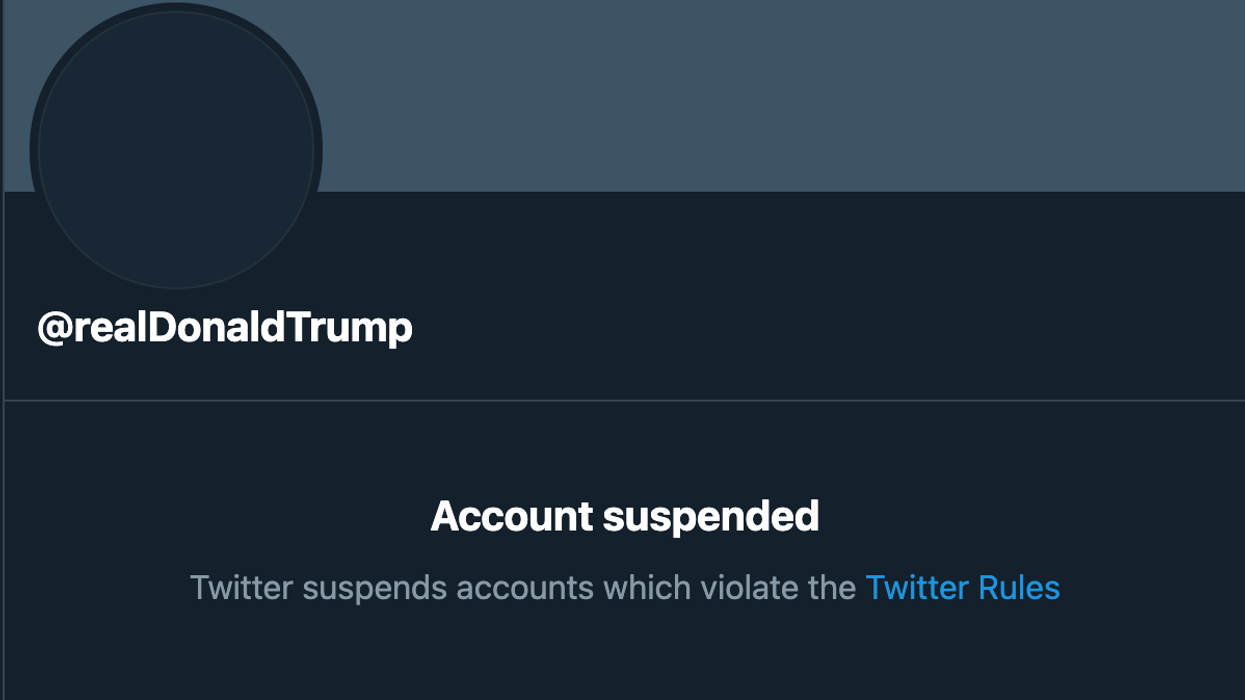Image resolution: width=1245 pixels, height=700 pixels.
Task: Click "Twitter" at the start of the notice
Action: click(x=242, y=587)
